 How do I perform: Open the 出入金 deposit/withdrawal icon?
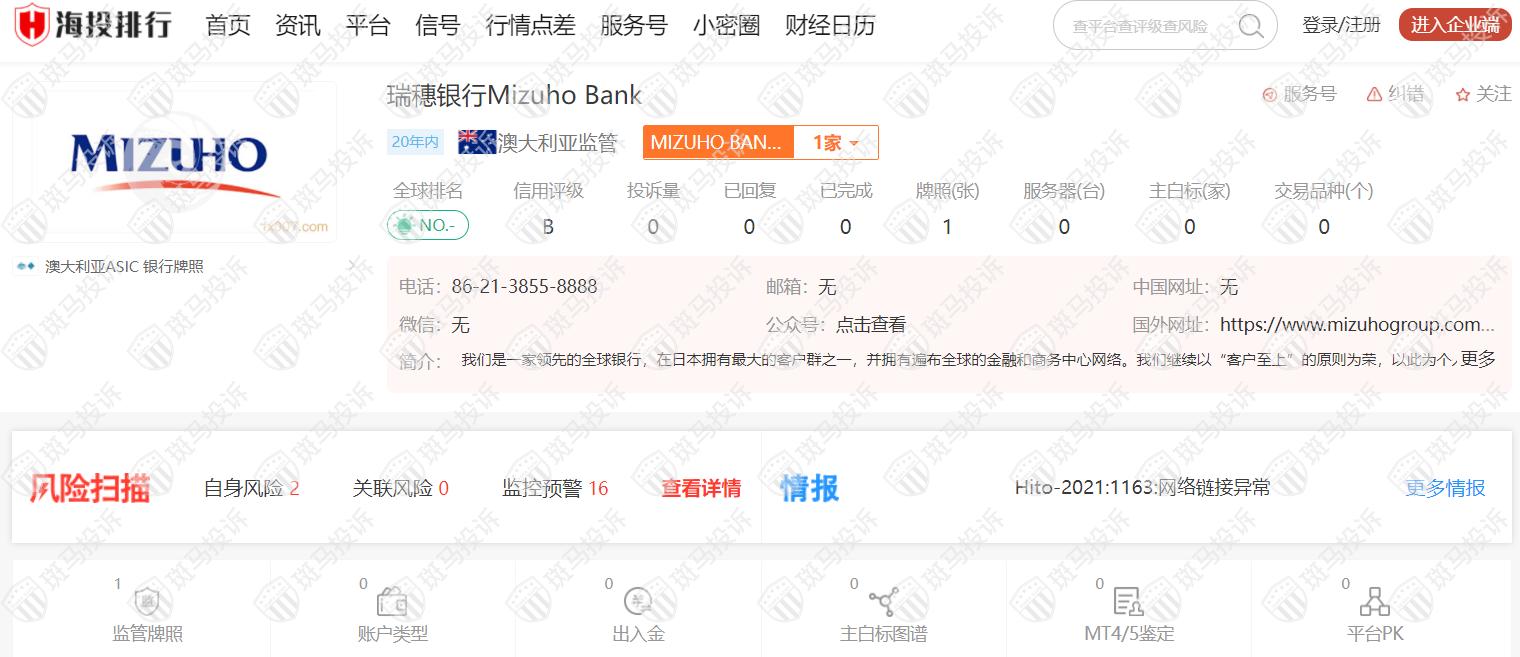click(x=638, y=602)
